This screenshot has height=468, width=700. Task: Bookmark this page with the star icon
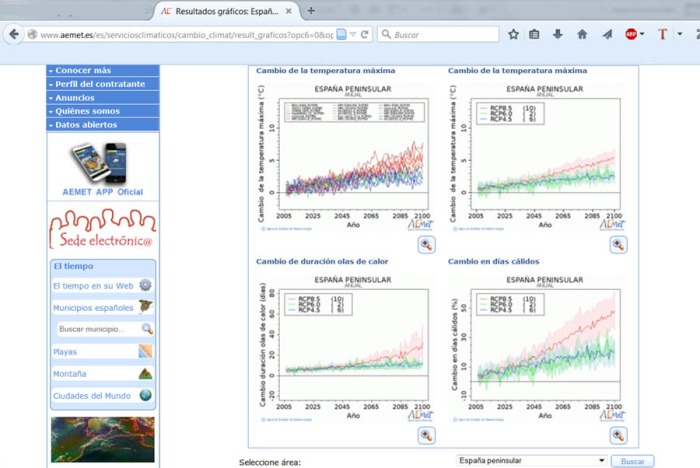tap(513, 34)
